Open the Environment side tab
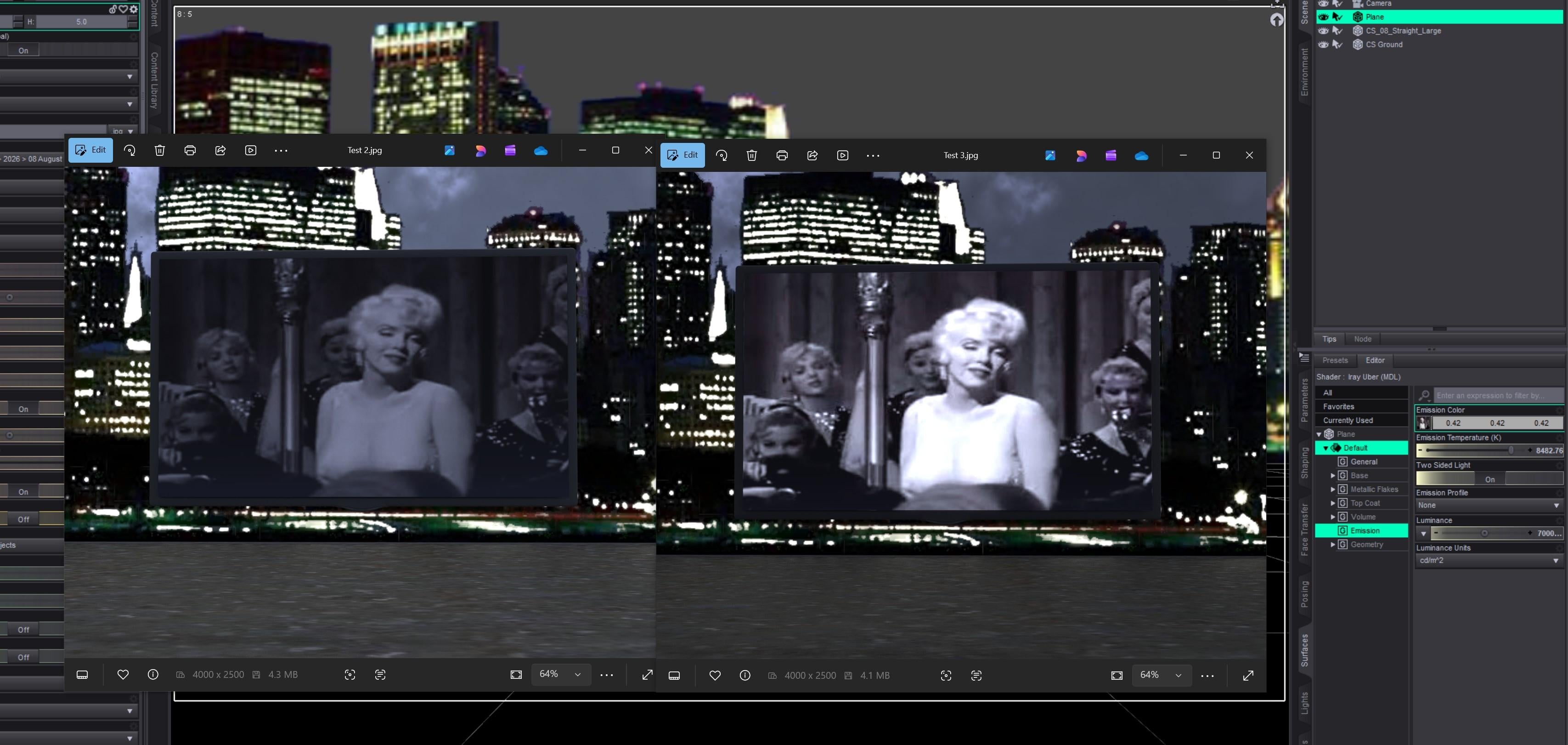 pos(1304,72)
